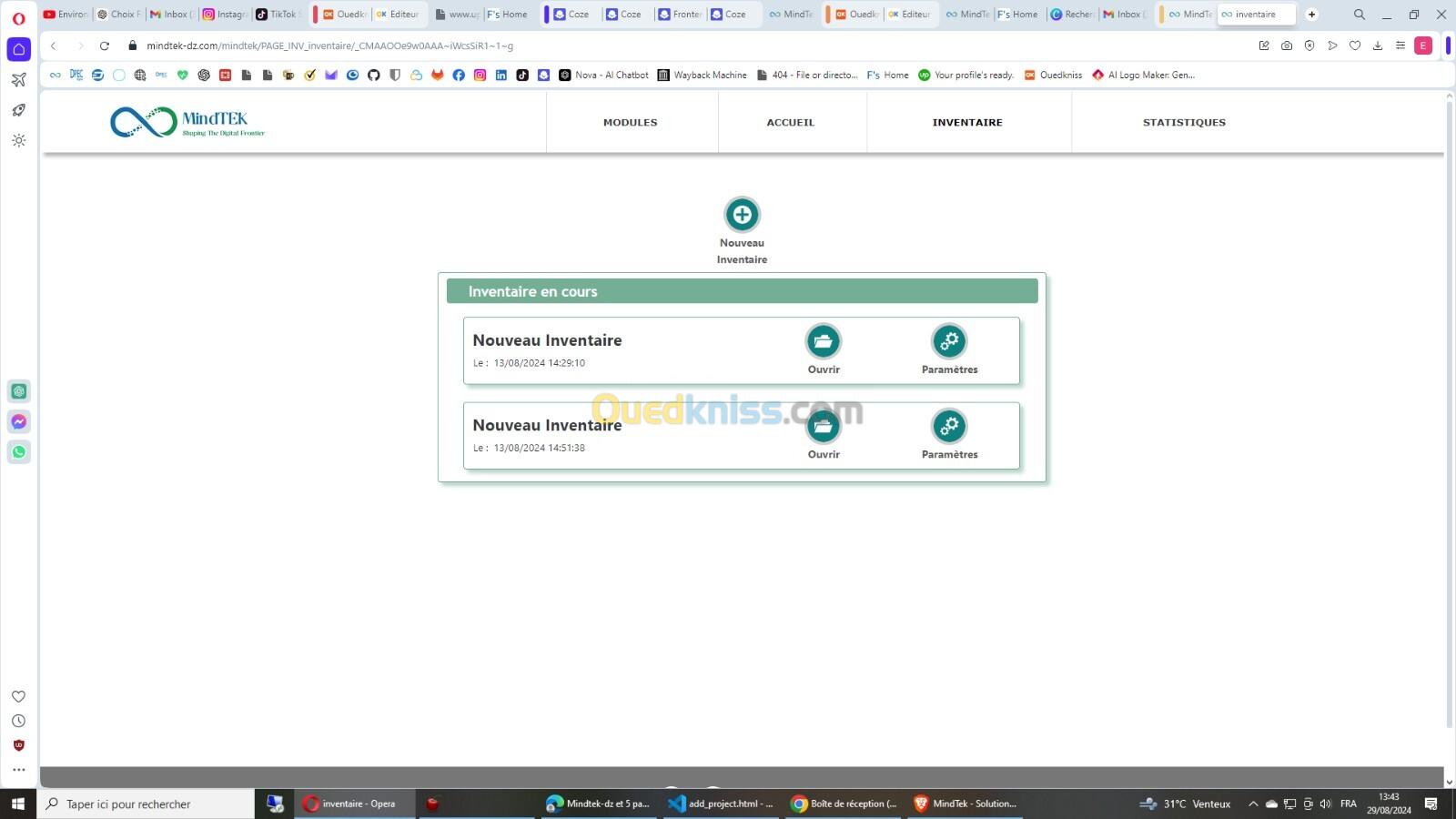Open sidebar bookmarks heart icon
The width and height of the screenshot is (1456, 819).
[18, 696]
